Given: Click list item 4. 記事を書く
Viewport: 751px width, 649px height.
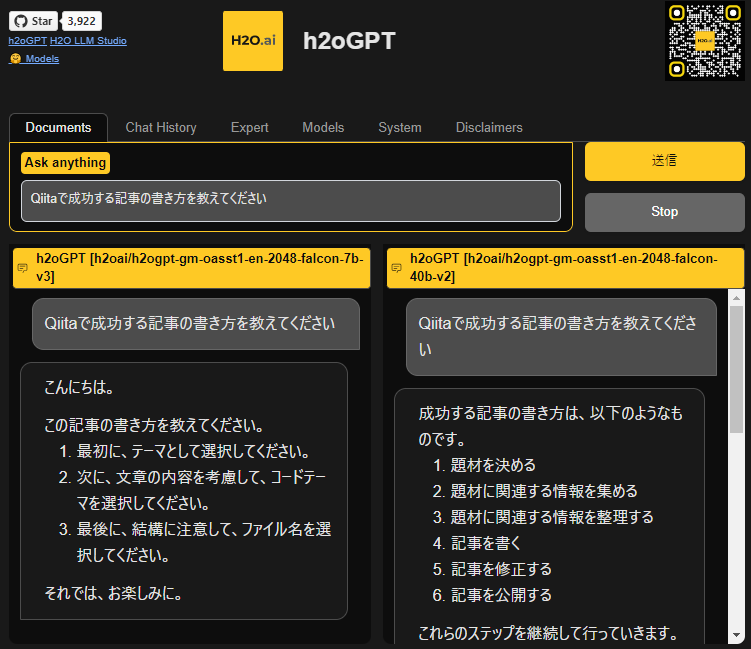Looking at the screenshot, I should click(x=477, y=543).
